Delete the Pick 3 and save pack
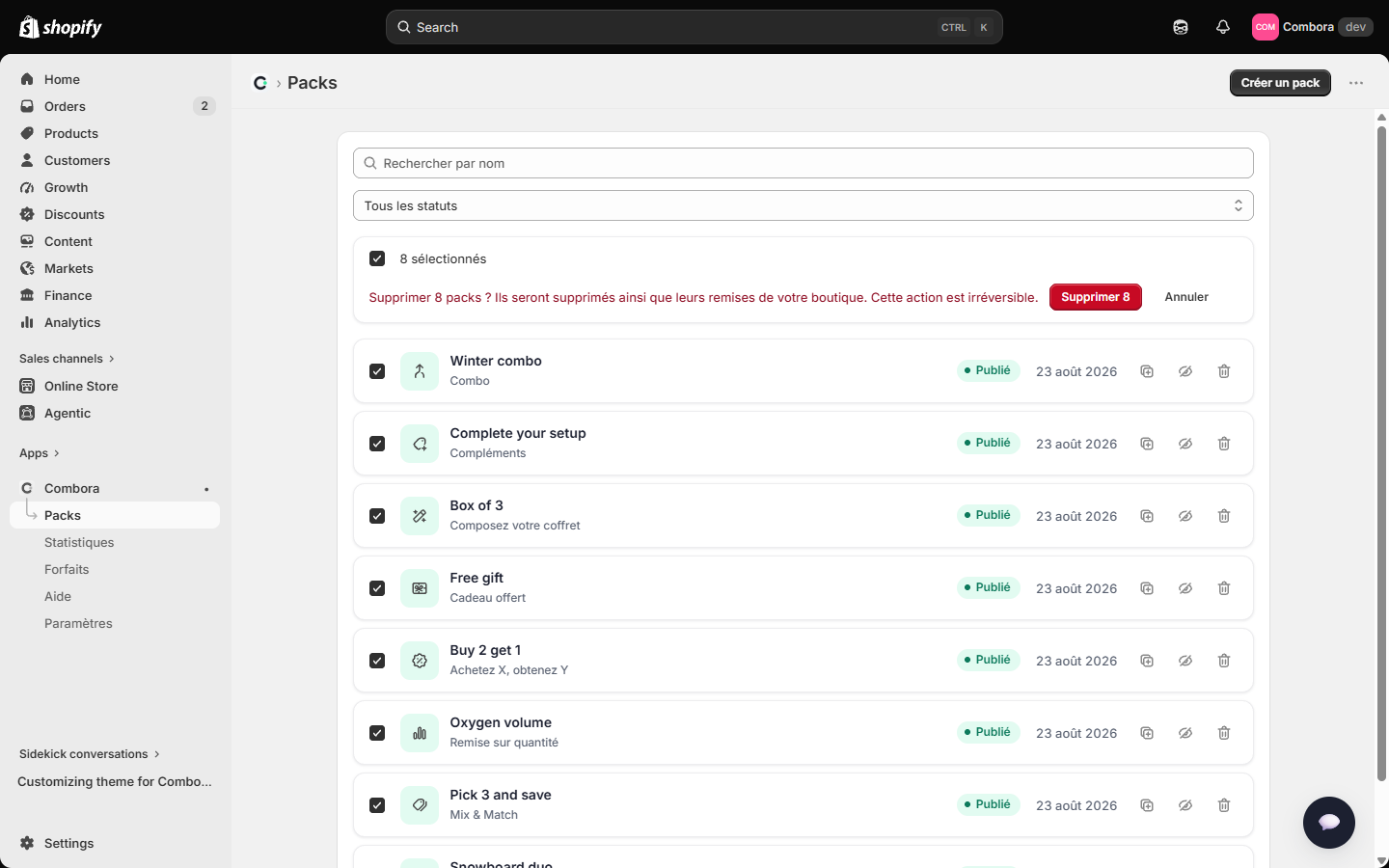 pyautogui.click(x=1224, y=805)
